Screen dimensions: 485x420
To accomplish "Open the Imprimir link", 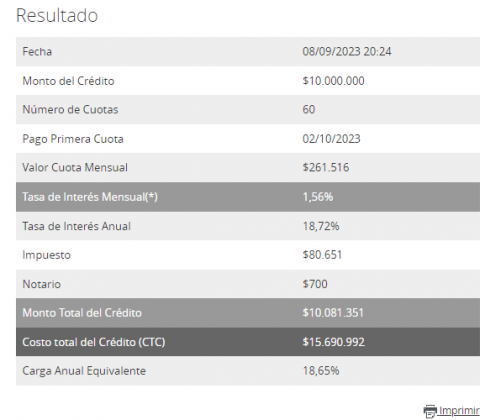I will (x=459, y=410).
